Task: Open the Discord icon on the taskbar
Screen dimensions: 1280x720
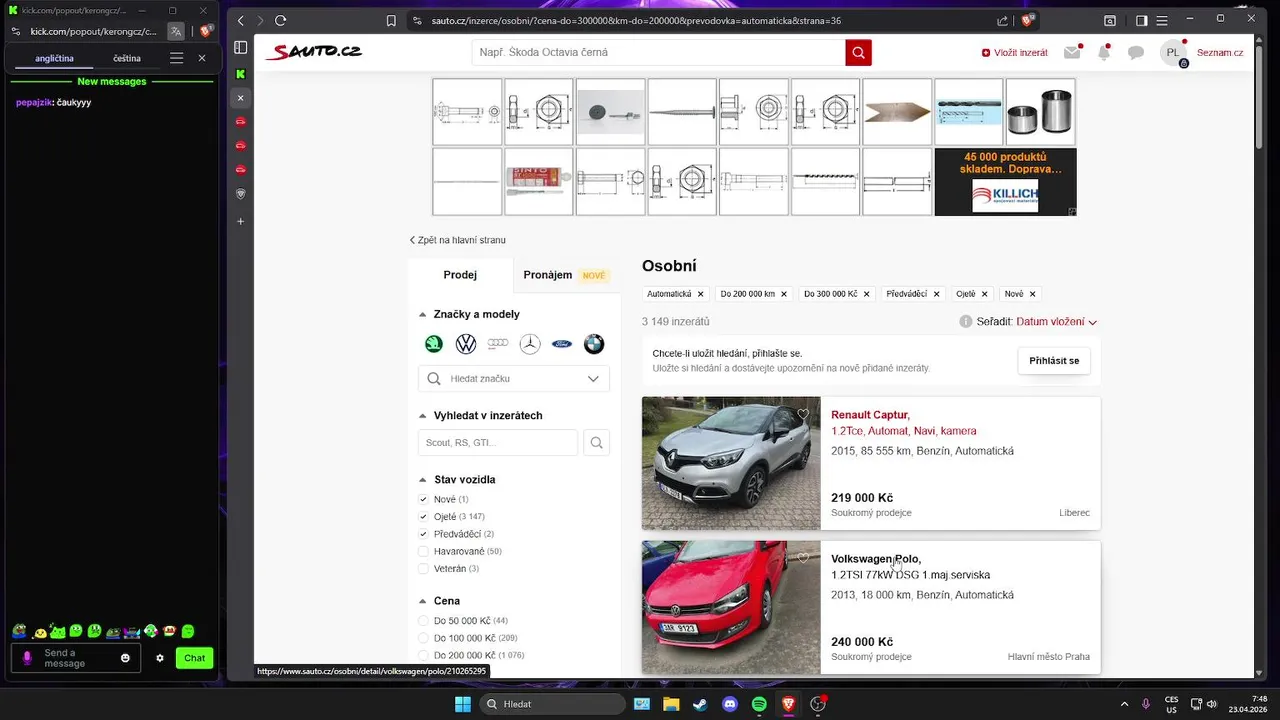Action: [x=730, y=704]
